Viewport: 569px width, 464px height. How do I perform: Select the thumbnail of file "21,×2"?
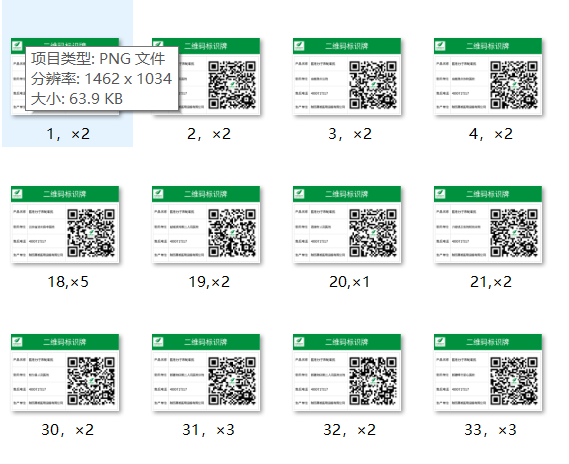pos(488,225)
